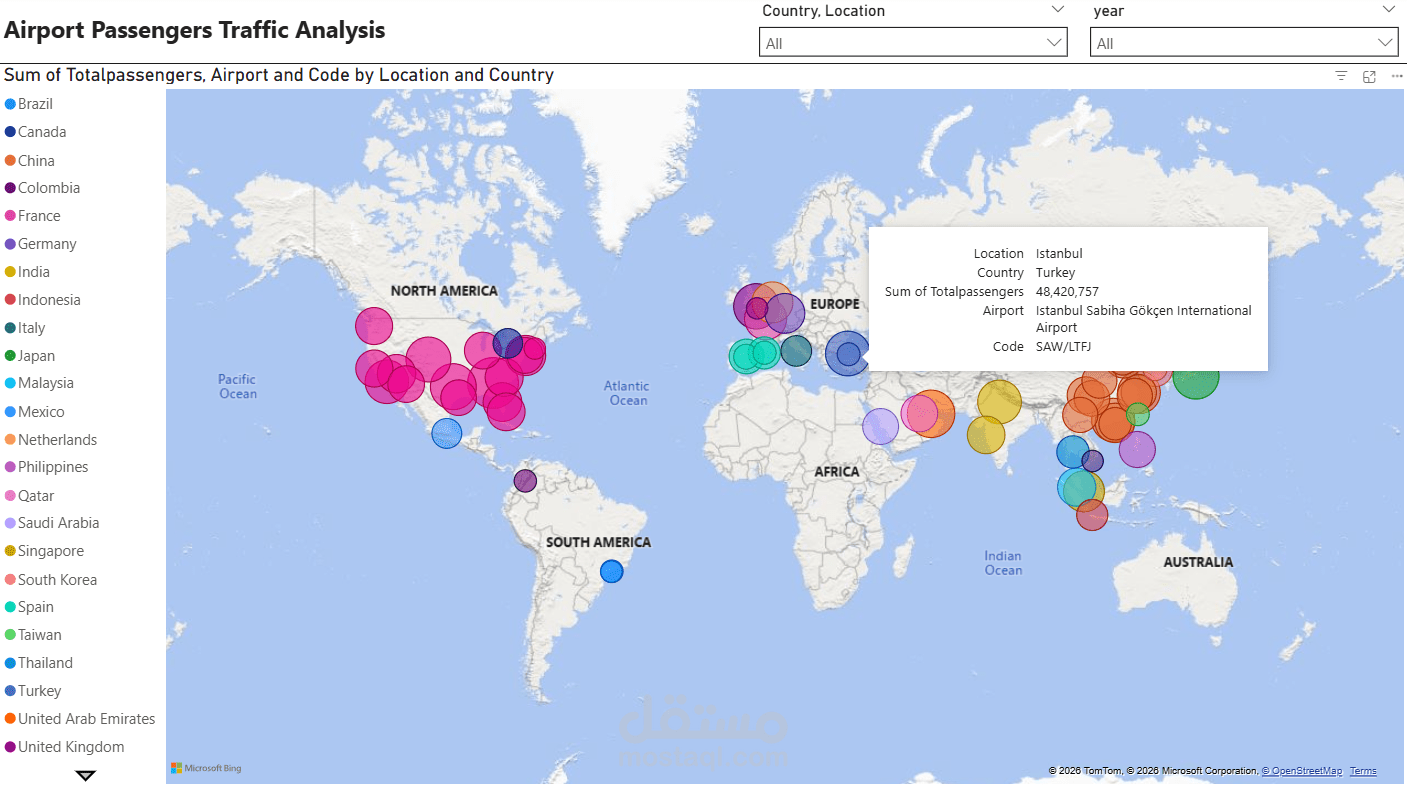Click the Colombia bubble on map

pos(525,481)
